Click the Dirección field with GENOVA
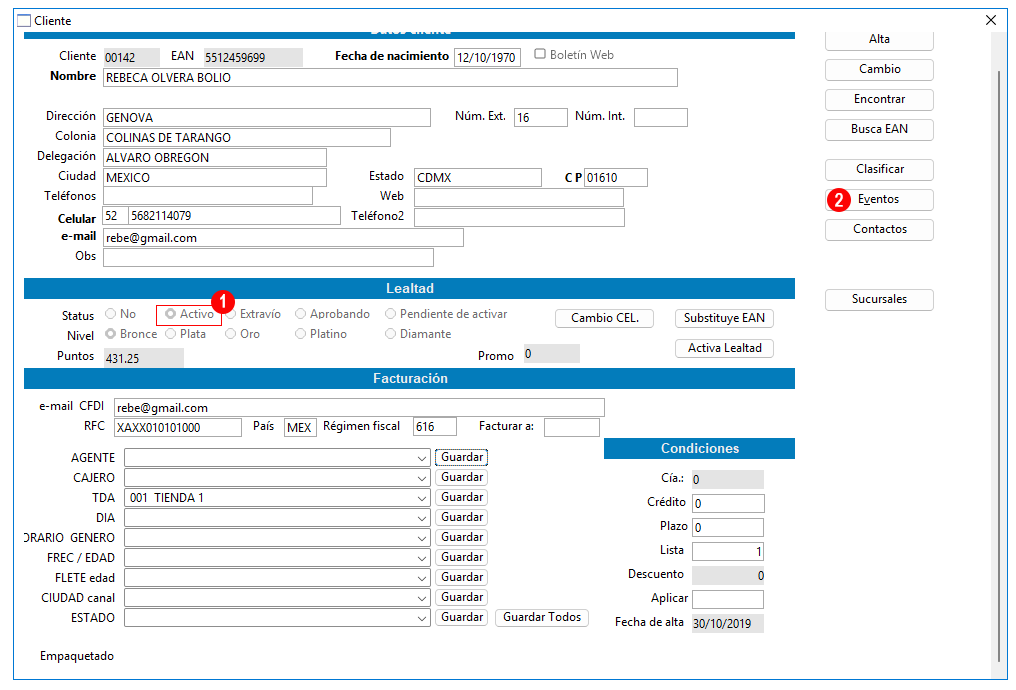 [267, 117]
